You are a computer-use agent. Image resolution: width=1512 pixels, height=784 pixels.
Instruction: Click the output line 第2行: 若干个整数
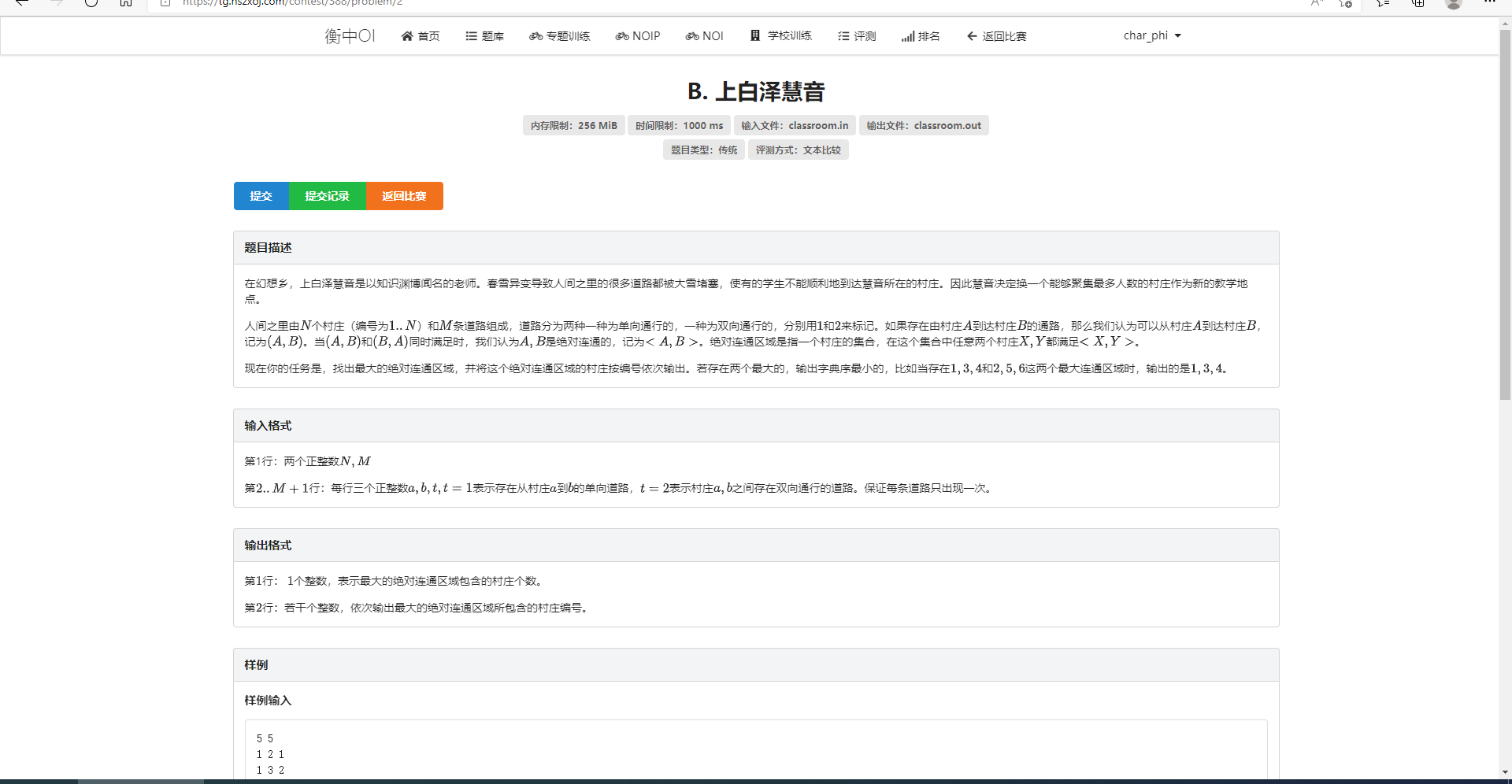click(417, 608)
